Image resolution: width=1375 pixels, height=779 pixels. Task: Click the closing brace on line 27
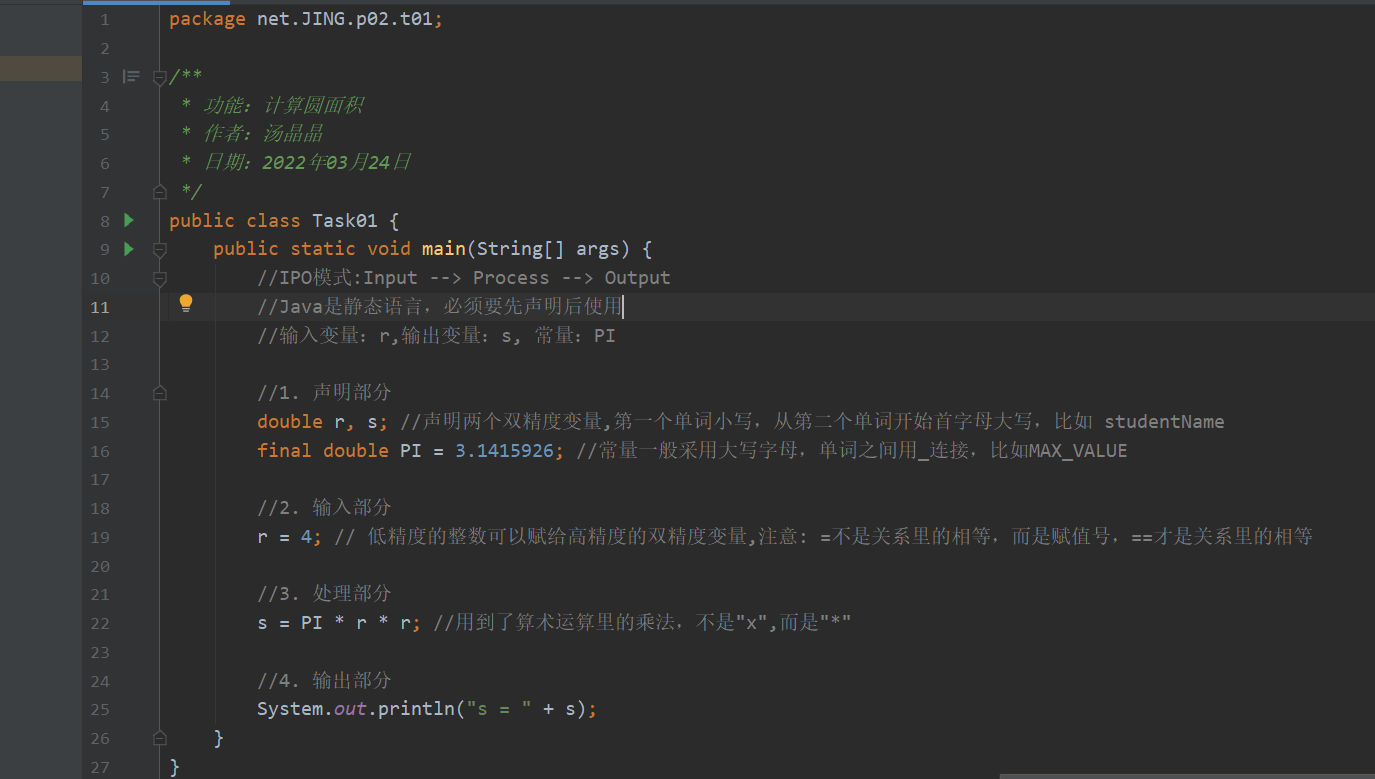[x=174, y=766]
